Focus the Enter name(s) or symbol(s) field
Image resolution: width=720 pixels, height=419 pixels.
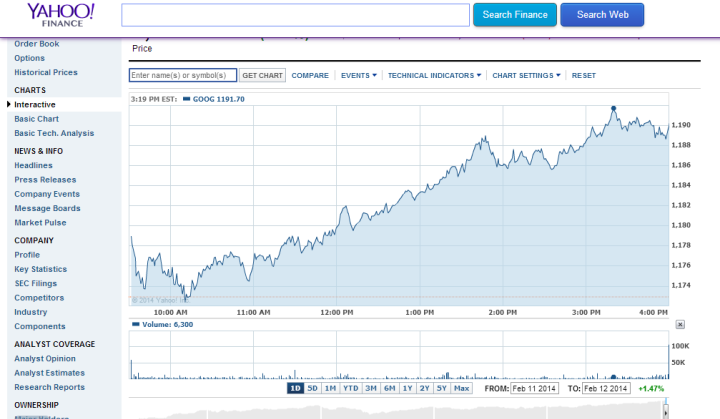(183, 75)
